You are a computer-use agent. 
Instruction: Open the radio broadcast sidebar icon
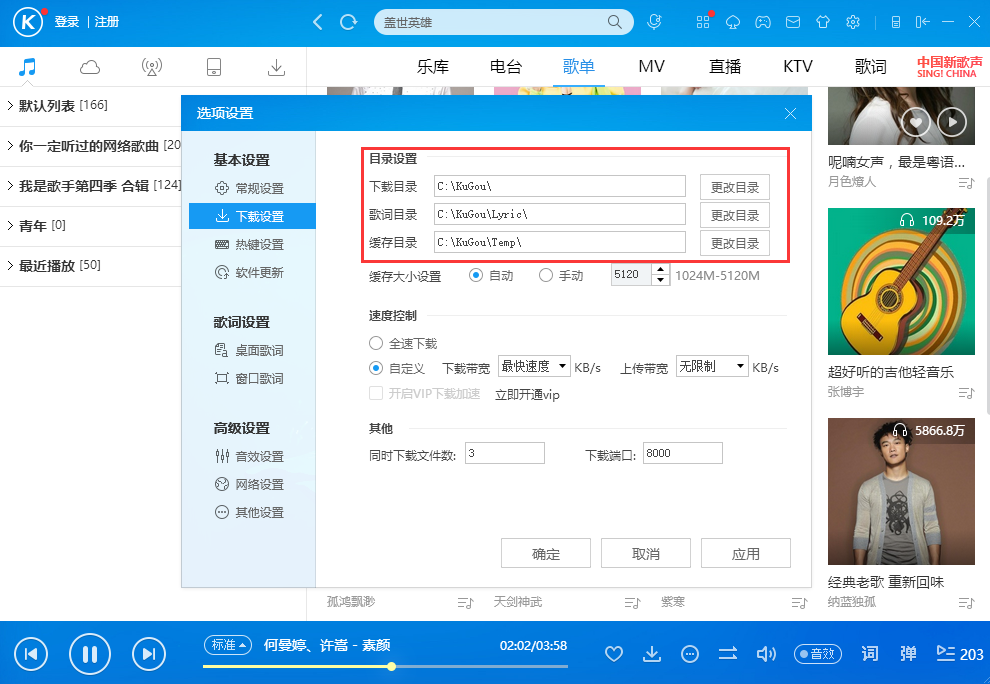[152, 66]
